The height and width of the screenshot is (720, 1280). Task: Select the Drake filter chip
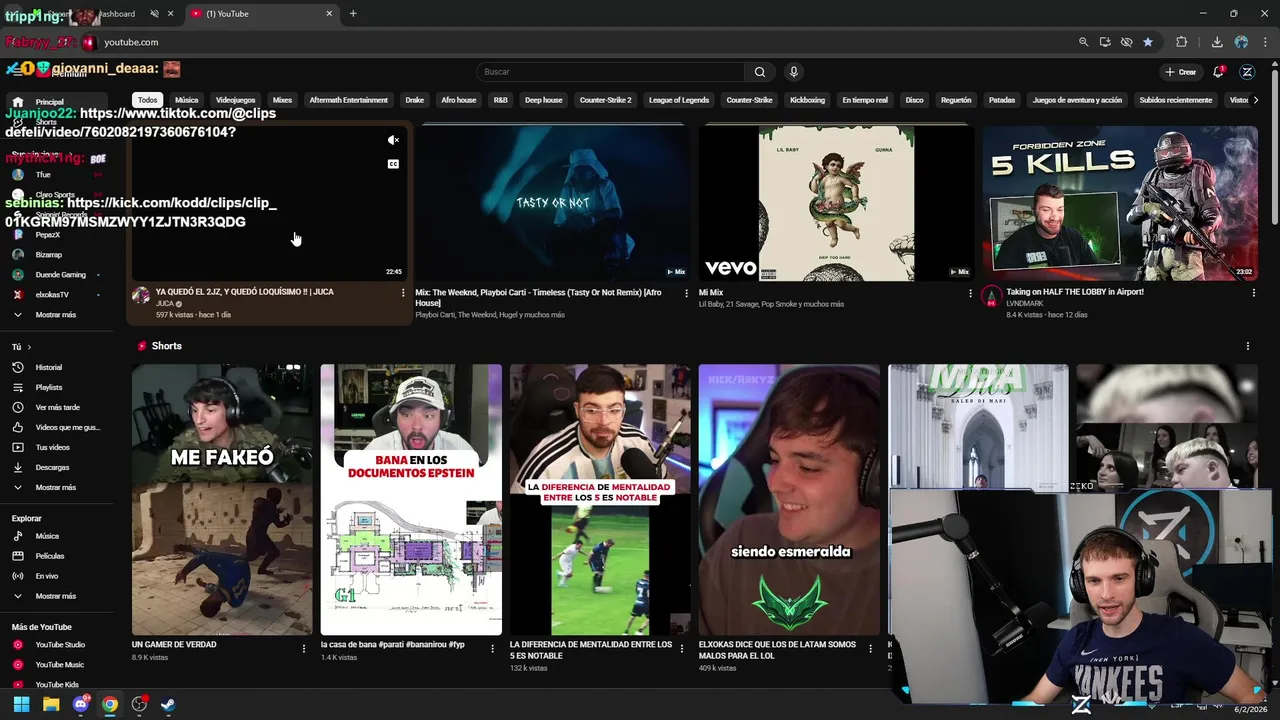click(414, 100)
